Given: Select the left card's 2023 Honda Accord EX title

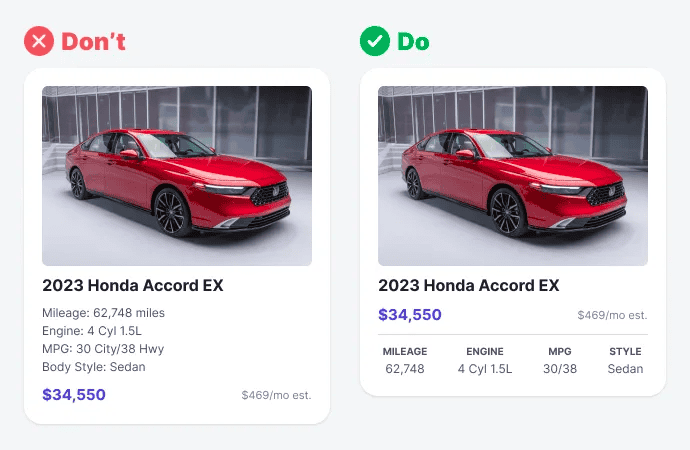Looking at the screenshot, I should [133, 285].
